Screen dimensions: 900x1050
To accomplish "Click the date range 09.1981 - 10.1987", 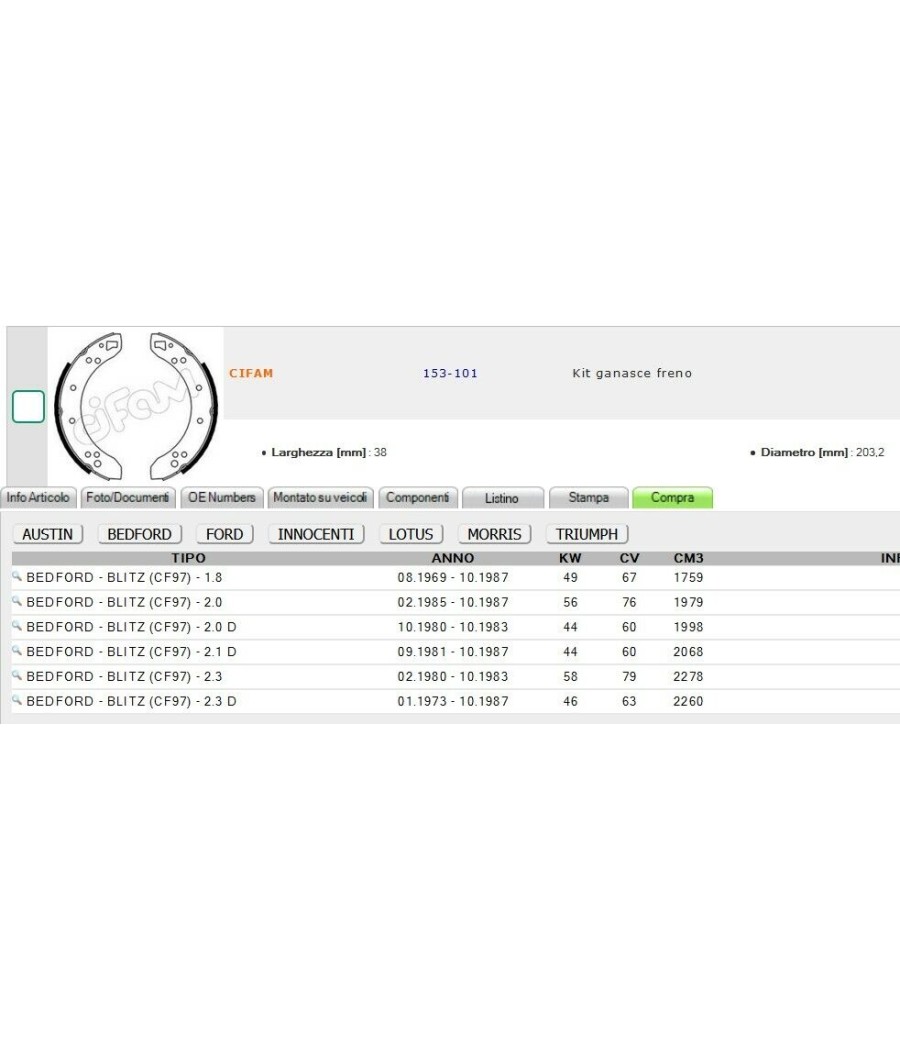I will click(453, 652).
